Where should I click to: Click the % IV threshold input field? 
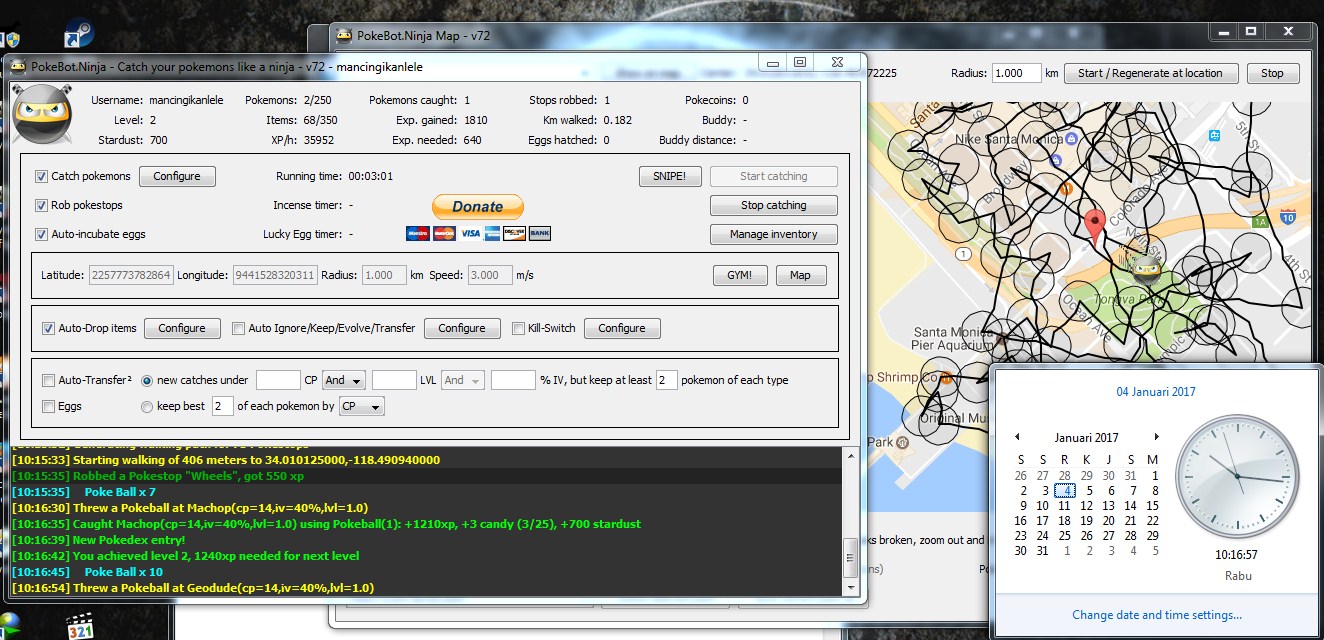pyautogui.click(x=513, y=380)
